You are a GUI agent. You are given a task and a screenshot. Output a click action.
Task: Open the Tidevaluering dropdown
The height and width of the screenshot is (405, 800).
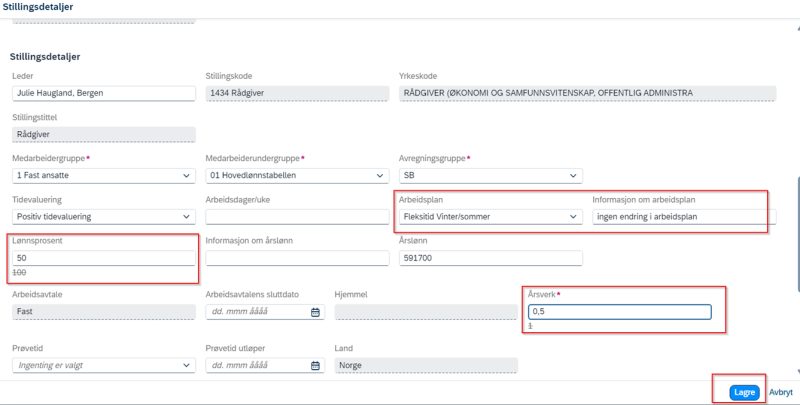(x=186, y=217)
